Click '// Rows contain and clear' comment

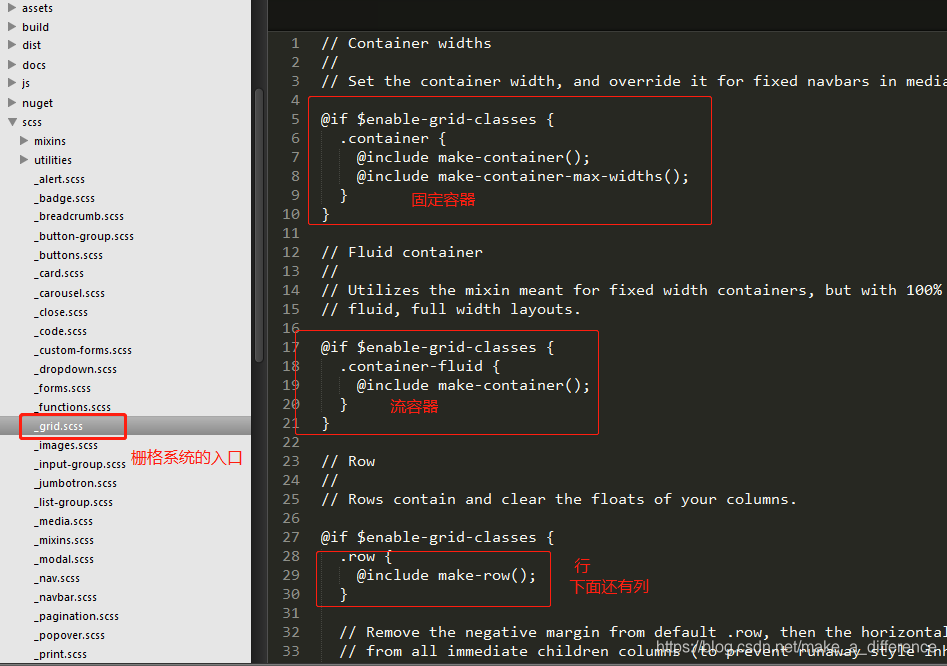click(x=559, y=499)
